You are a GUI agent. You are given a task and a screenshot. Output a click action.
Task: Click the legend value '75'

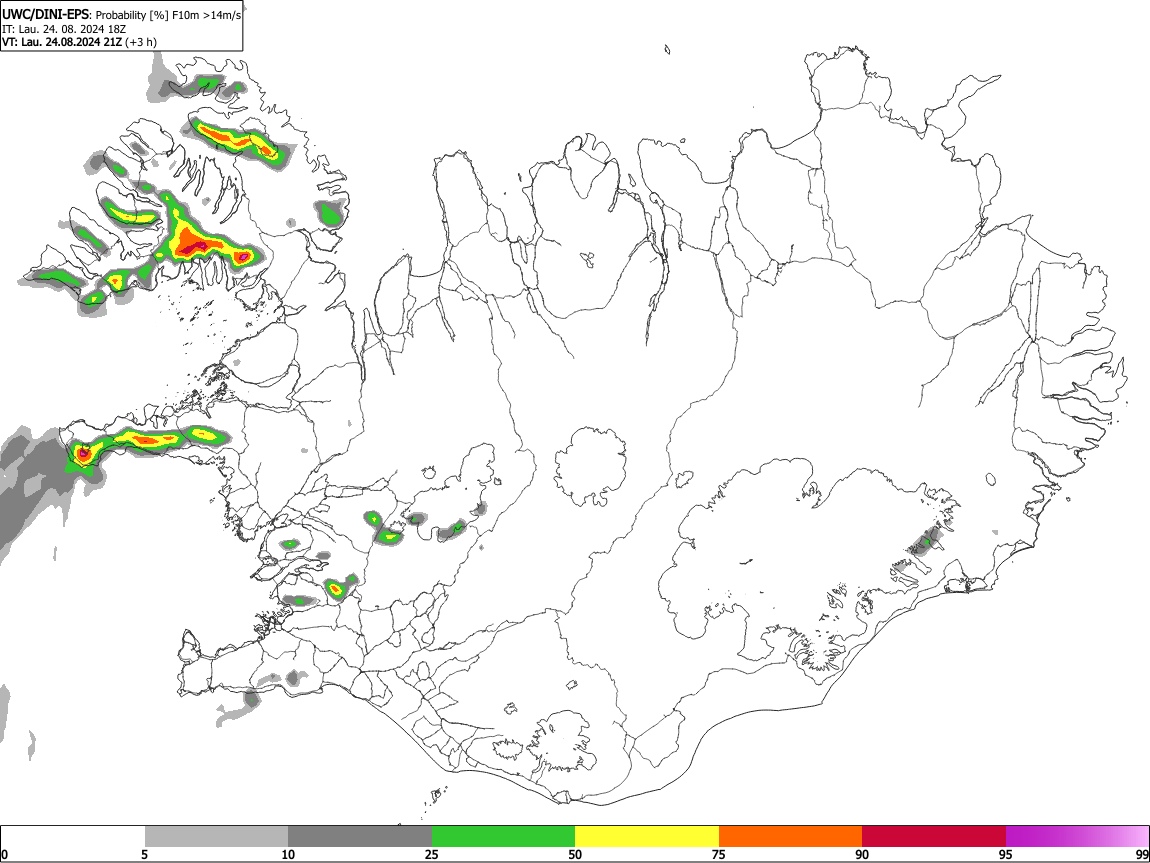tap(719, 855)
